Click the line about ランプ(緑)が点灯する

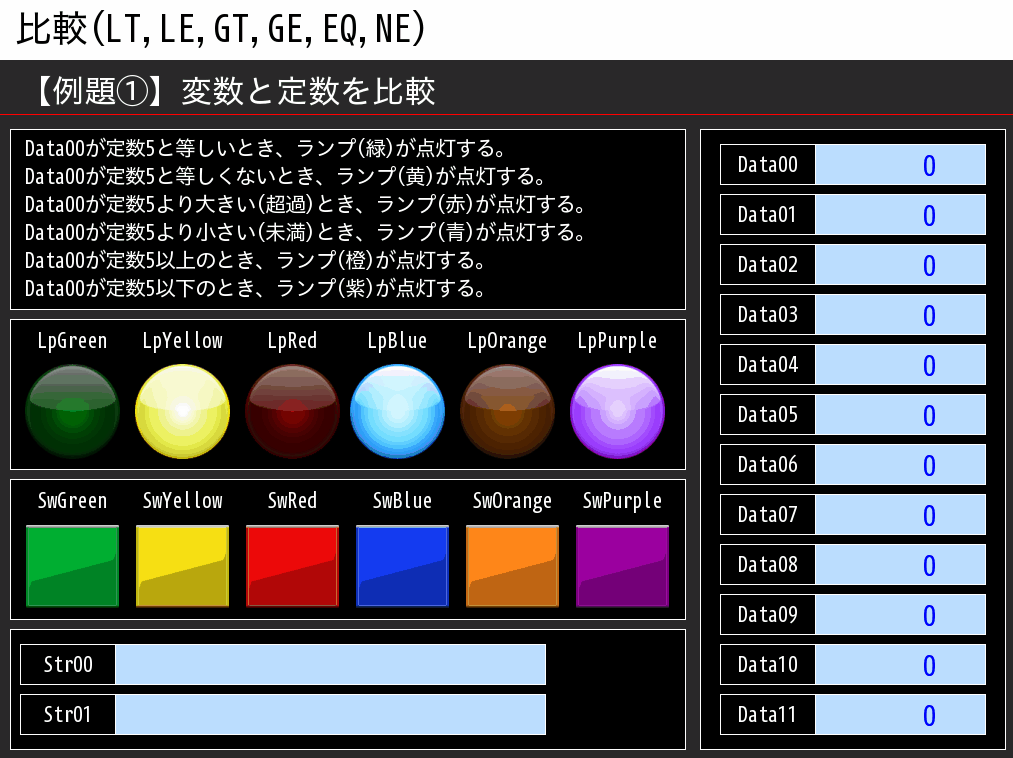point(265,149)
